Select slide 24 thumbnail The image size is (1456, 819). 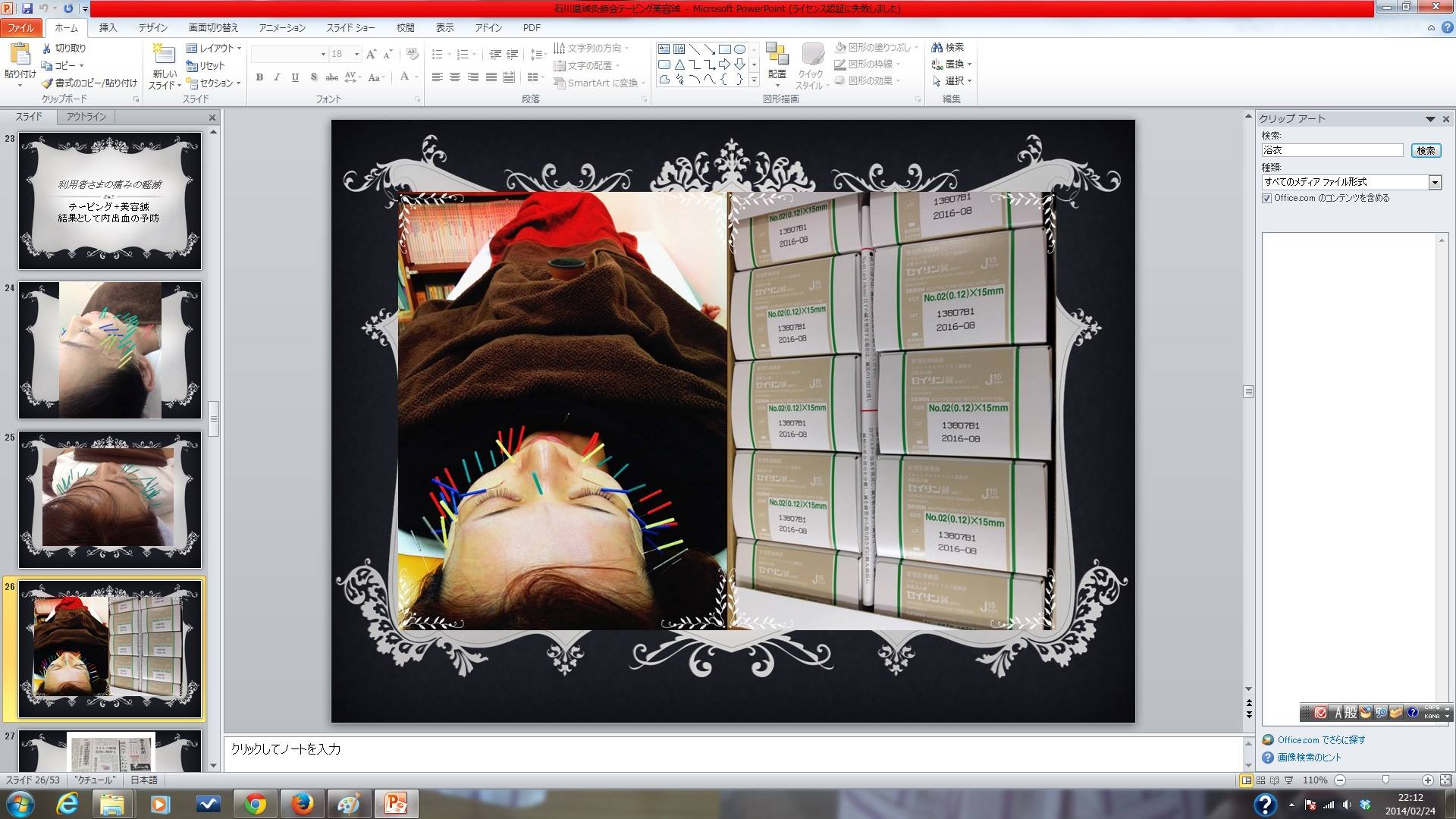(x=110, y=350)
